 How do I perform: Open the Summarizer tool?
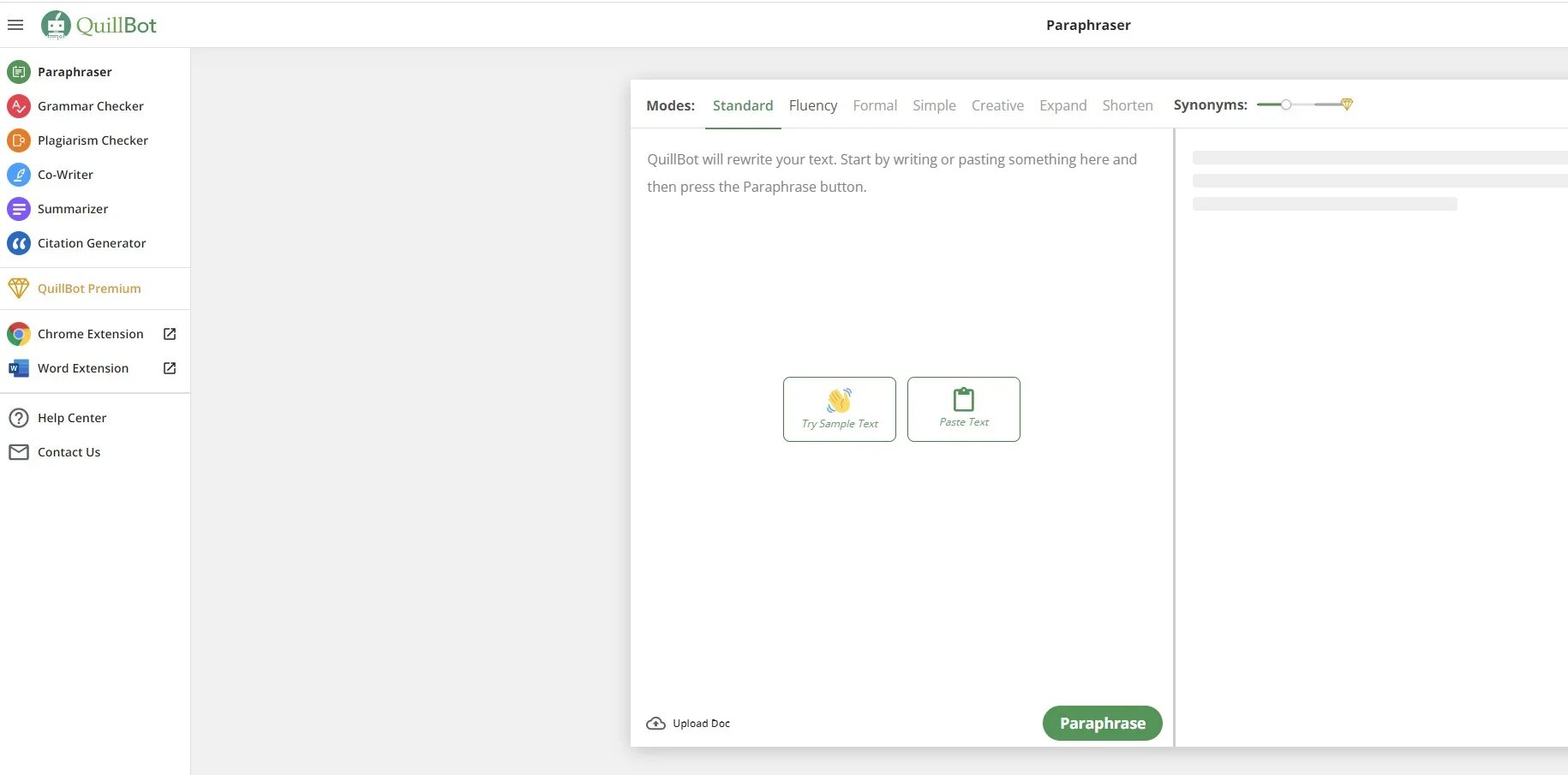tap(73, 209)
